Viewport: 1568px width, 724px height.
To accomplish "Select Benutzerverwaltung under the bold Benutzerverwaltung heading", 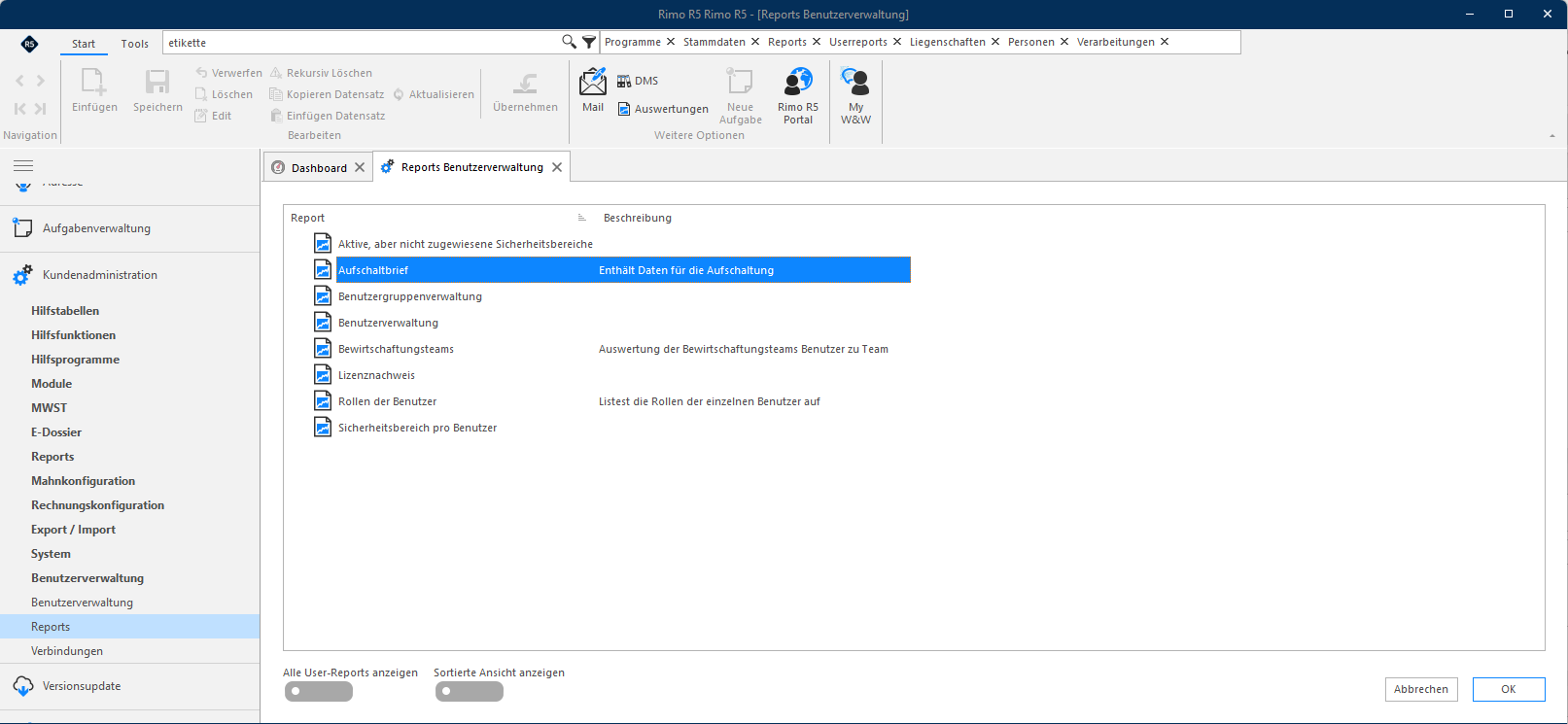I will tap(130, 603).
